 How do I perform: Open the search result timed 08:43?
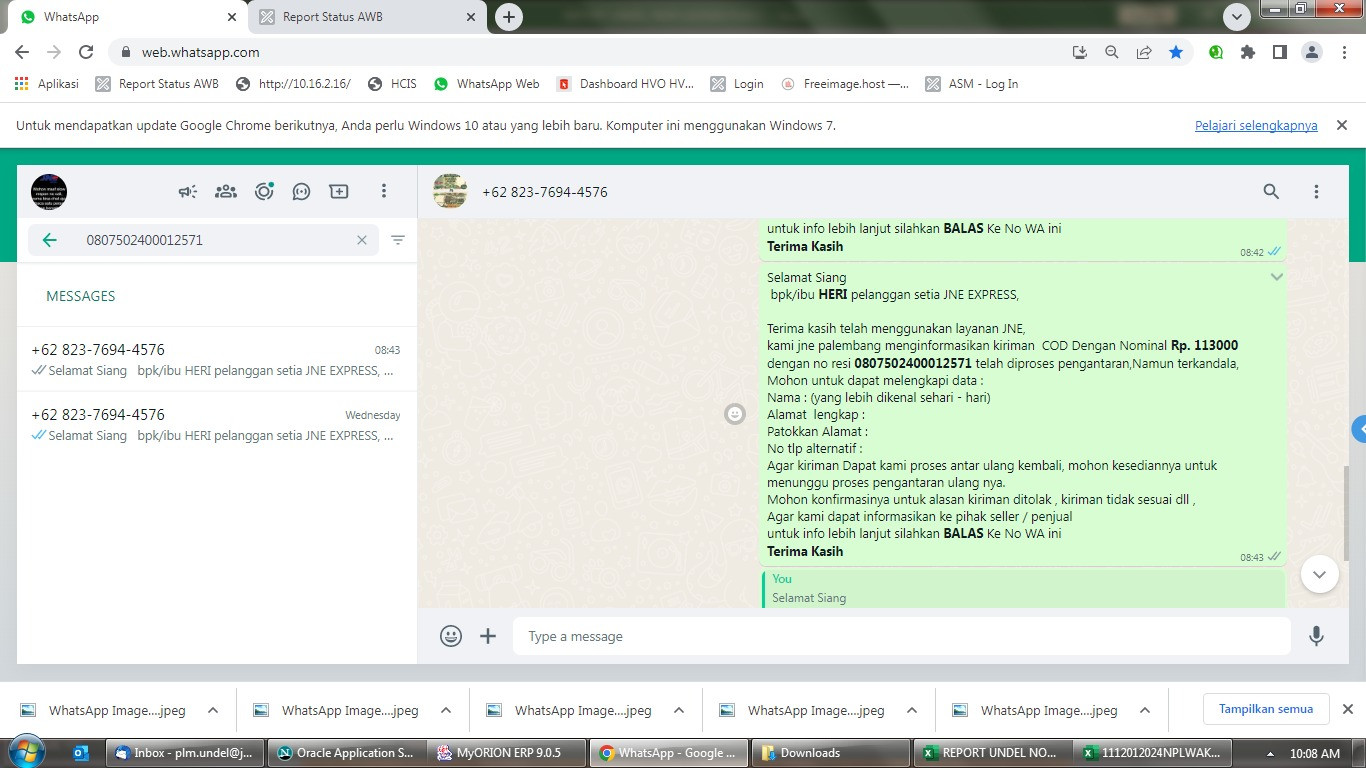pos(216,360)
